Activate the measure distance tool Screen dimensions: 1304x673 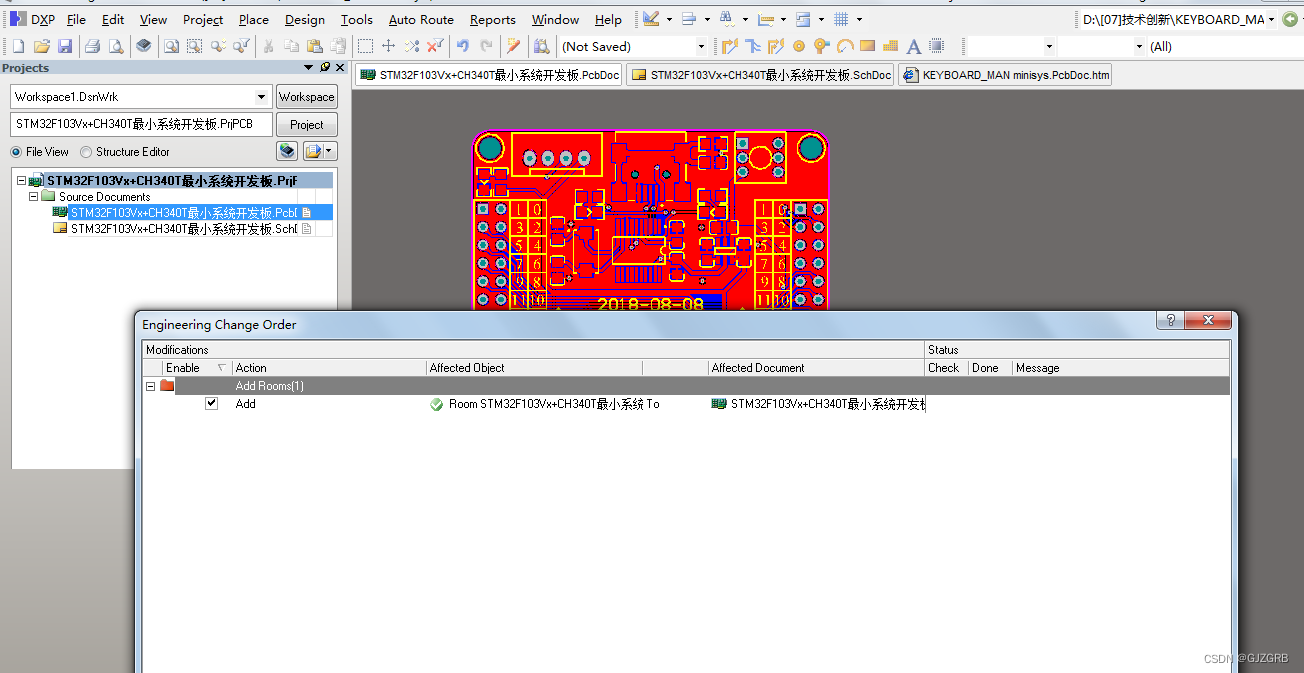coord(765,19)
